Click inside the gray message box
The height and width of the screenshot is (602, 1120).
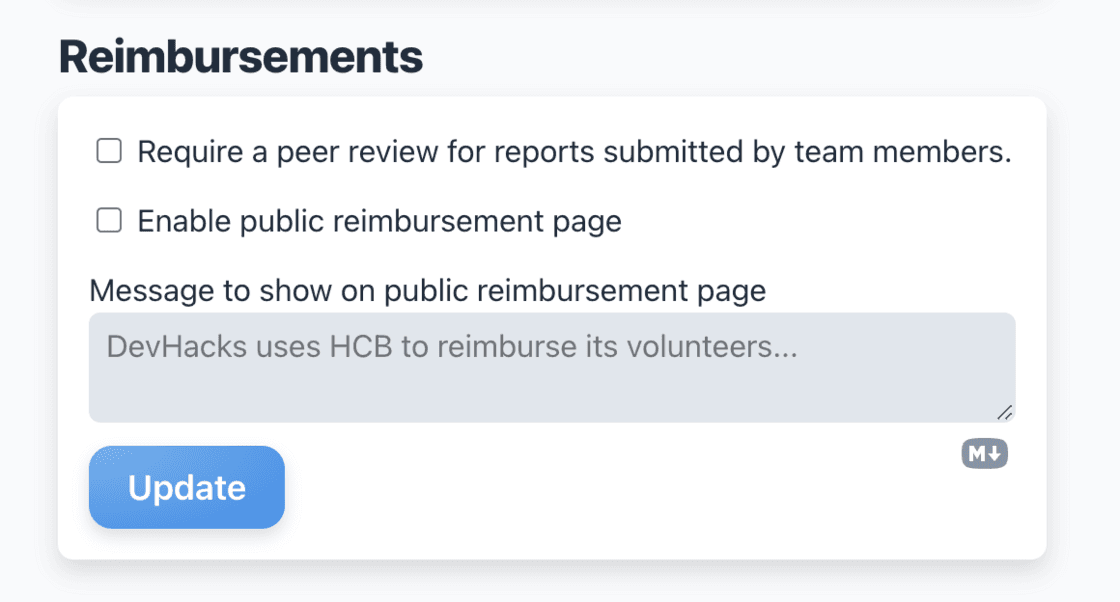552,385
